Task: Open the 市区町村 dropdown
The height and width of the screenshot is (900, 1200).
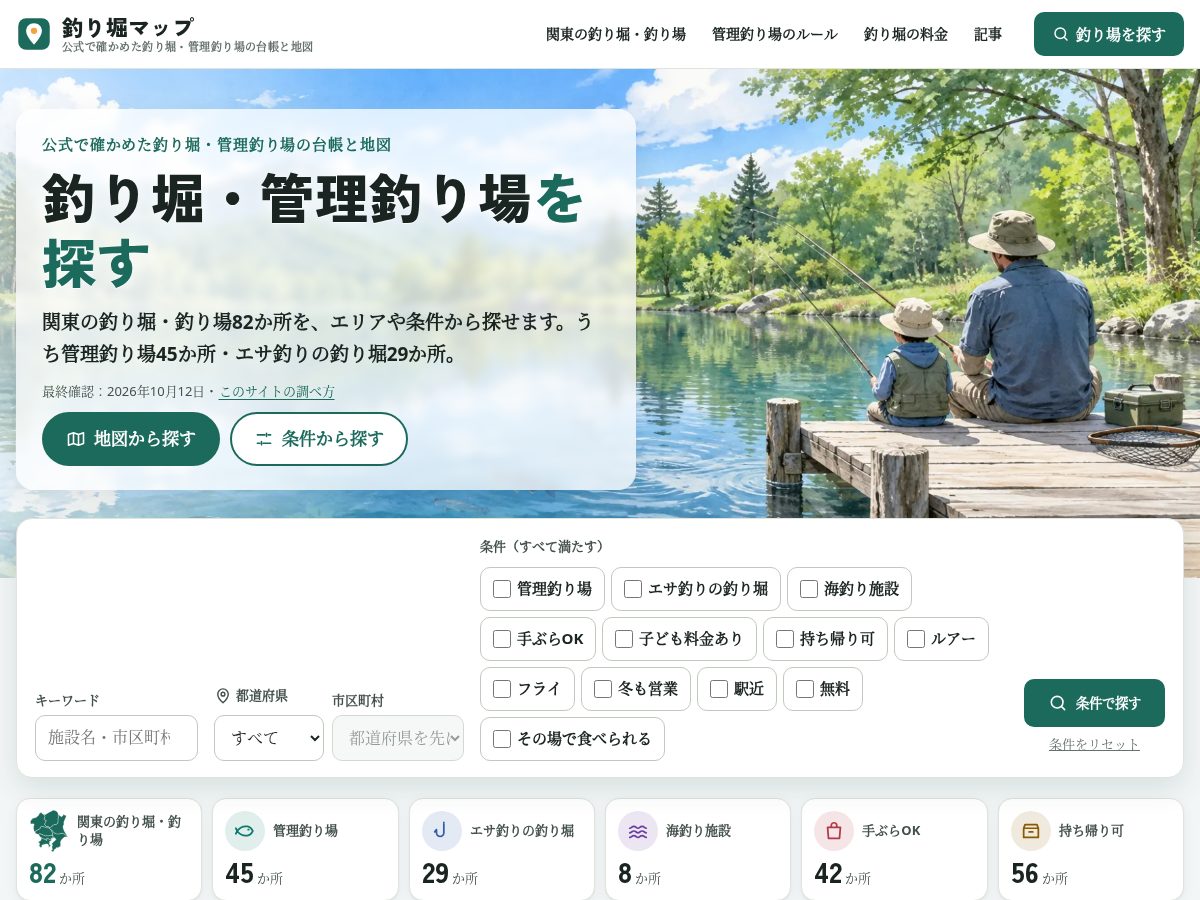Action: tap(398, 738)
